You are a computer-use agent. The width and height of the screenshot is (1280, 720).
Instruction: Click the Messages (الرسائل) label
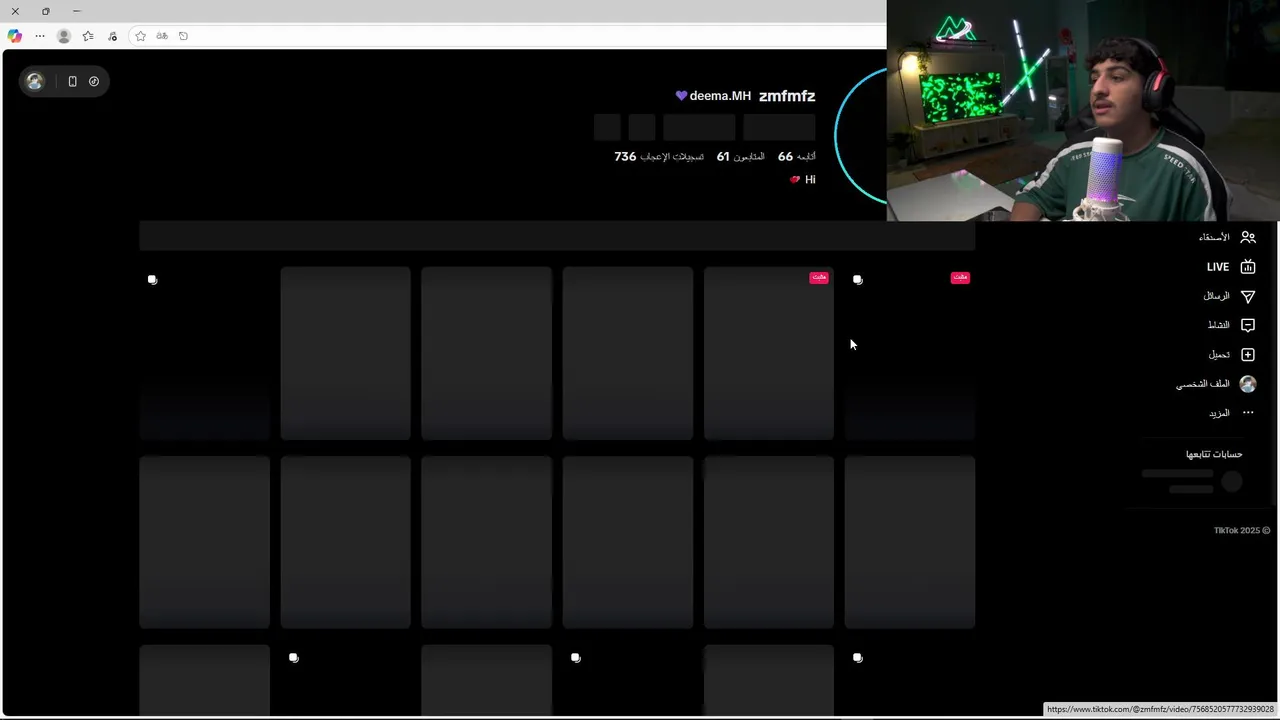click(x=1216, y=296)
